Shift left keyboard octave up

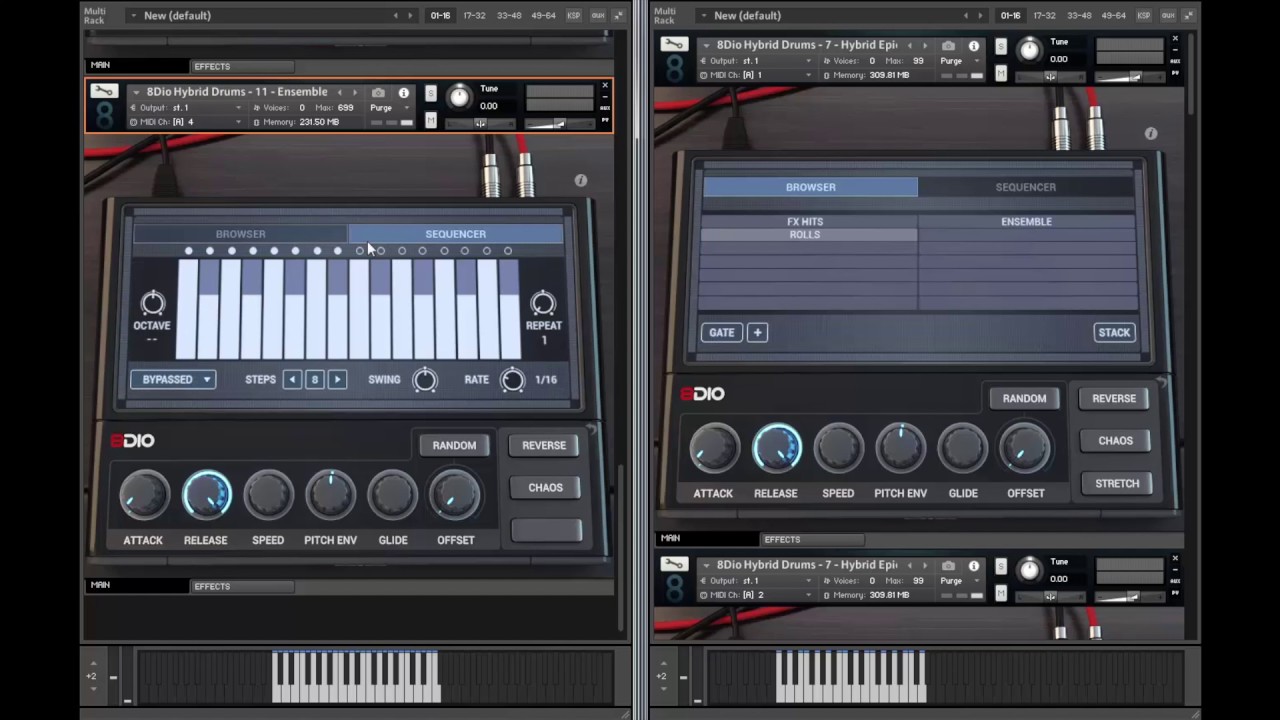point(92,663)
